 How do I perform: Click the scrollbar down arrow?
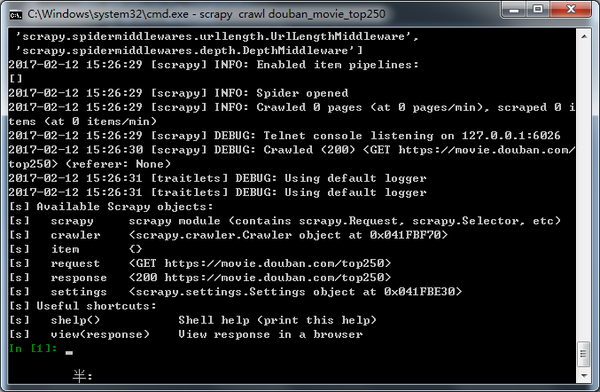584,376
